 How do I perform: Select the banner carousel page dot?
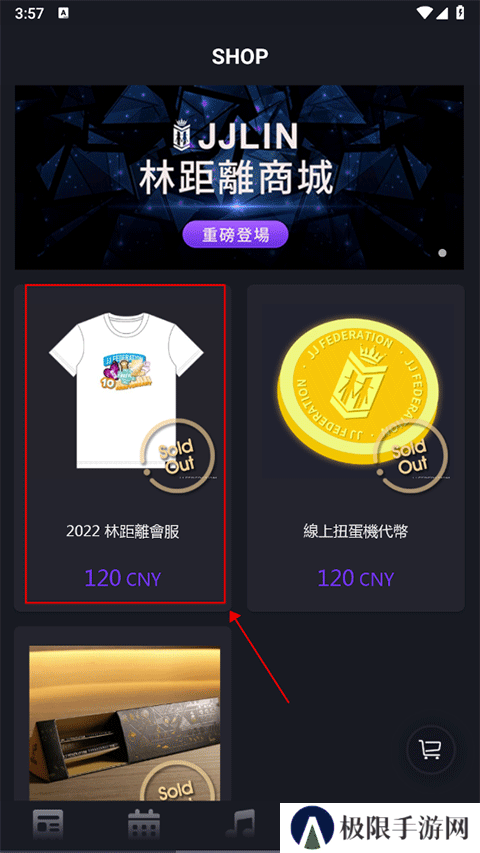pos(442,253)
